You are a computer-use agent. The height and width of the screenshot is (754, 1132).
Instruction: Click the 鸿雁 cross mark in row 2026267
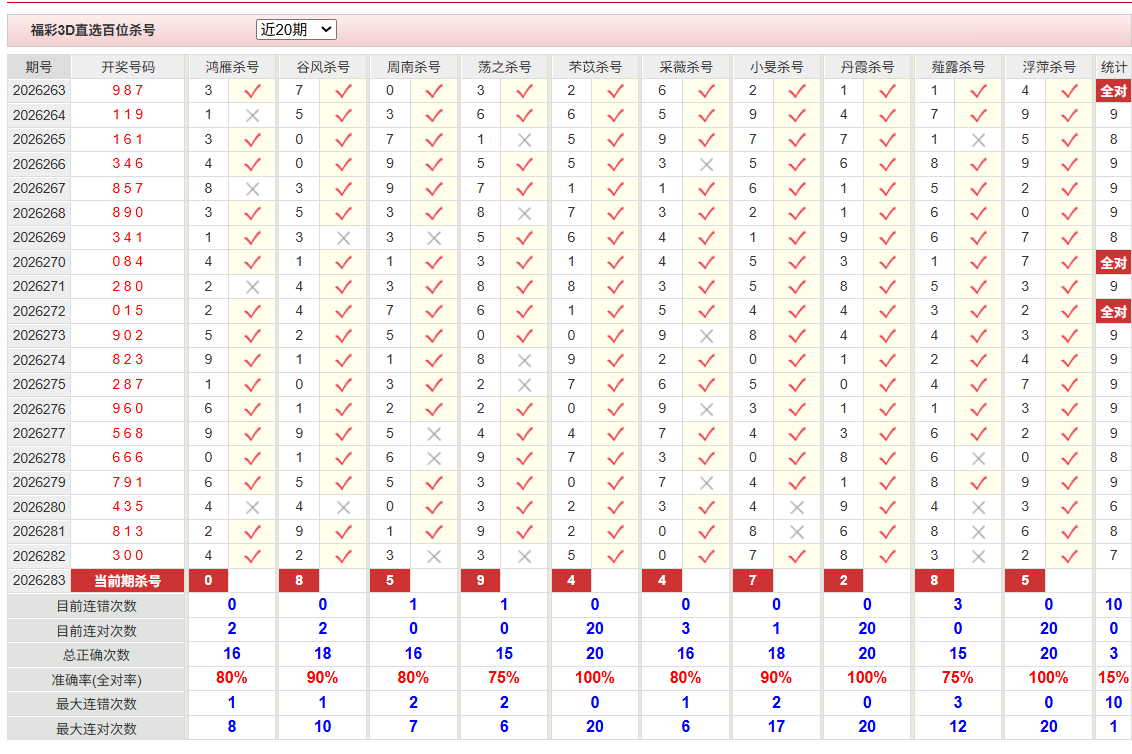(252, 189)
